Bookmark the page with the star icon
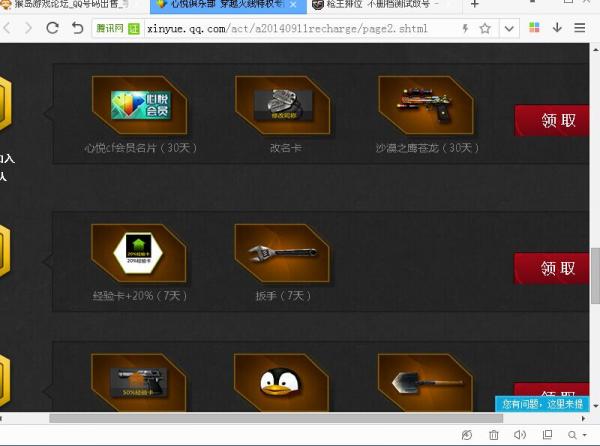The height and width of the screenshot is (446, 600). tap(485, 28)
